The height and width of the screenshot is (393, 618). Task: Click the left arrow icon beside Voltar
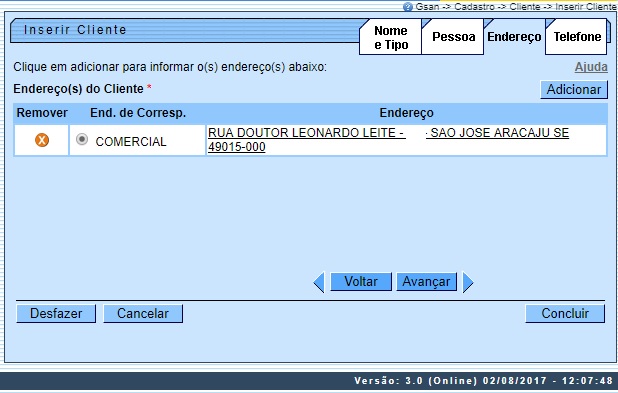(319, 282)
